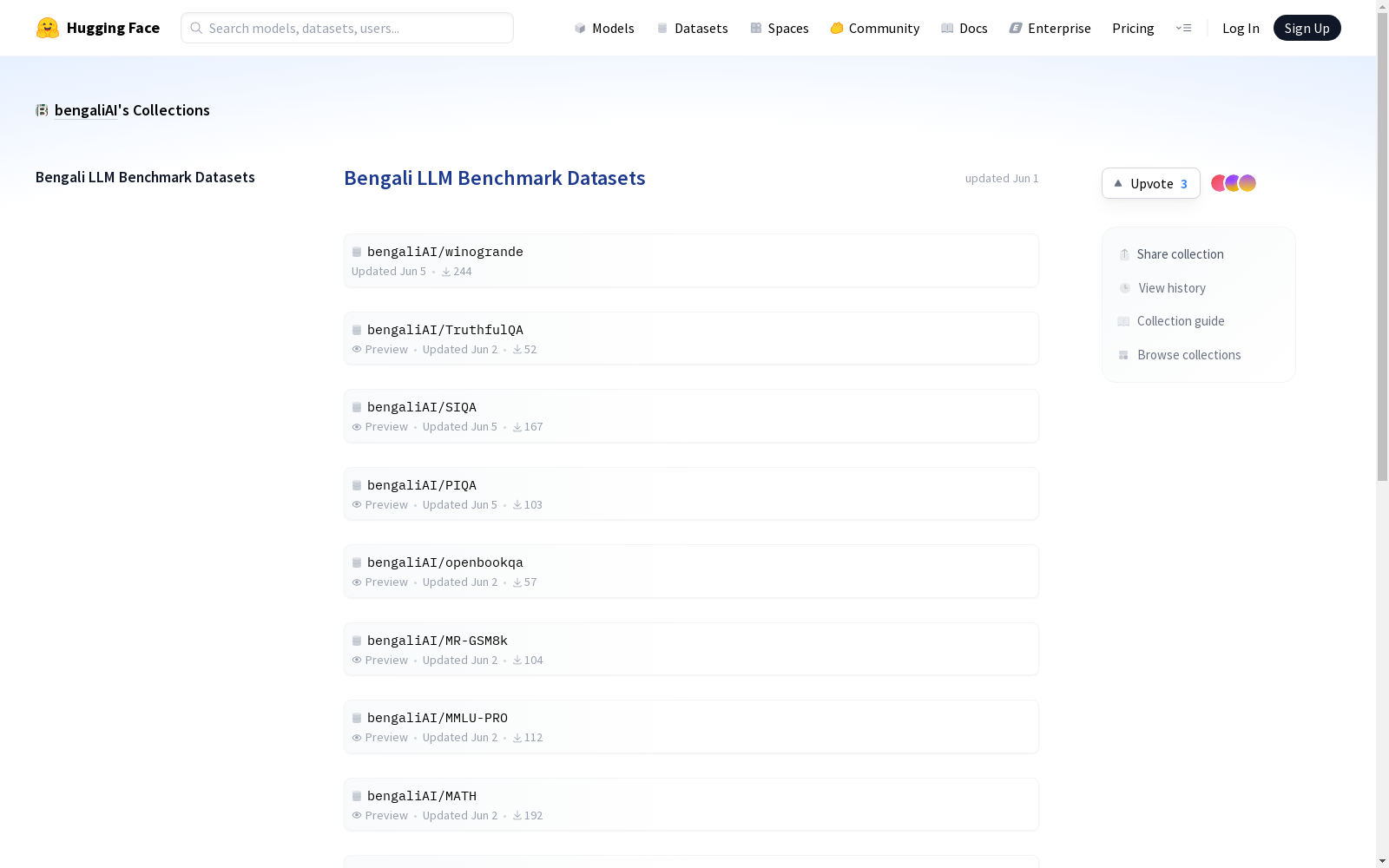
Task: Click the scrollbar down arrow
Action: pyautogui.click(x=1382, y=861)
